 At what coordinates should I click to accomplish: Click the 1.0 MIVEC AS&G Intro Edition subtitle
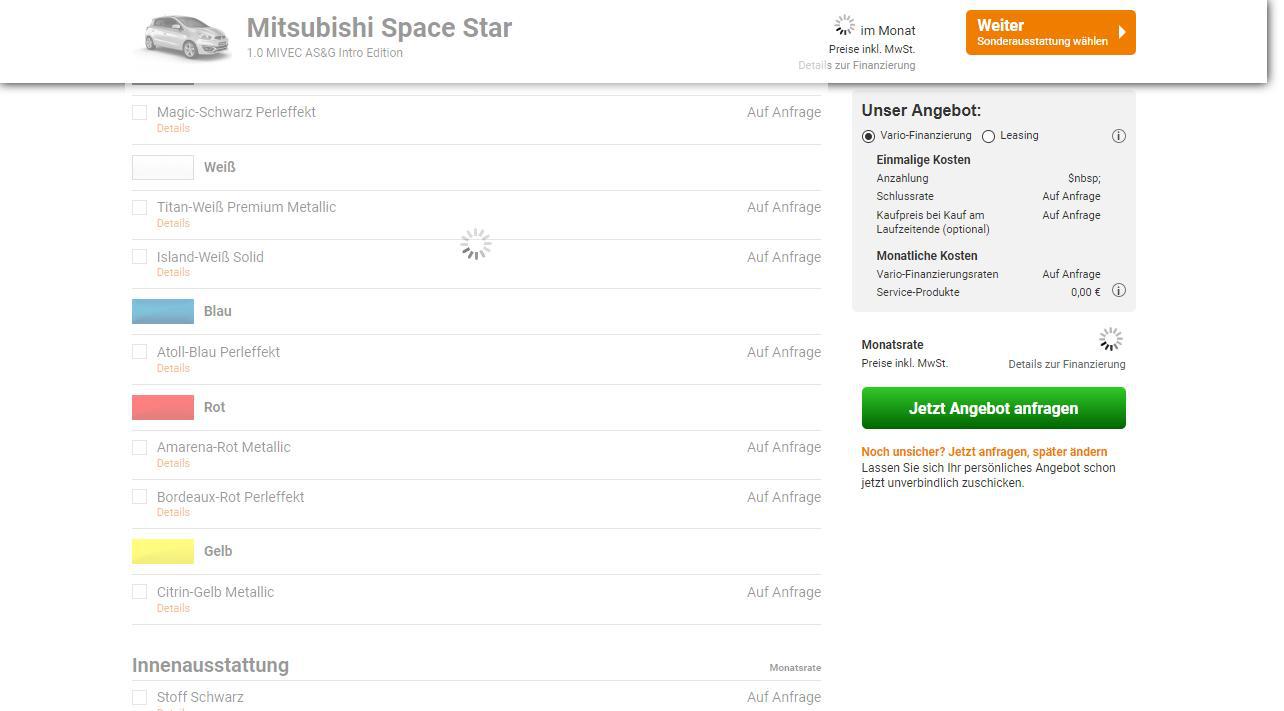[x=325, y=53]
